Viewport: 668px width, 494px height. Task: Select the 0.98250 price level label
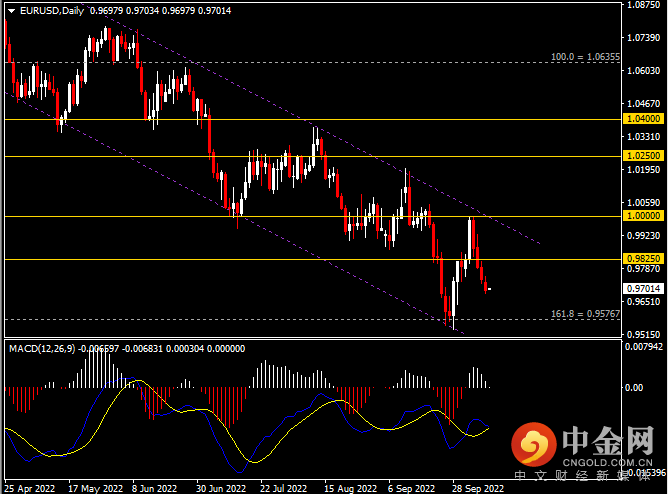(x=643, y=258)
